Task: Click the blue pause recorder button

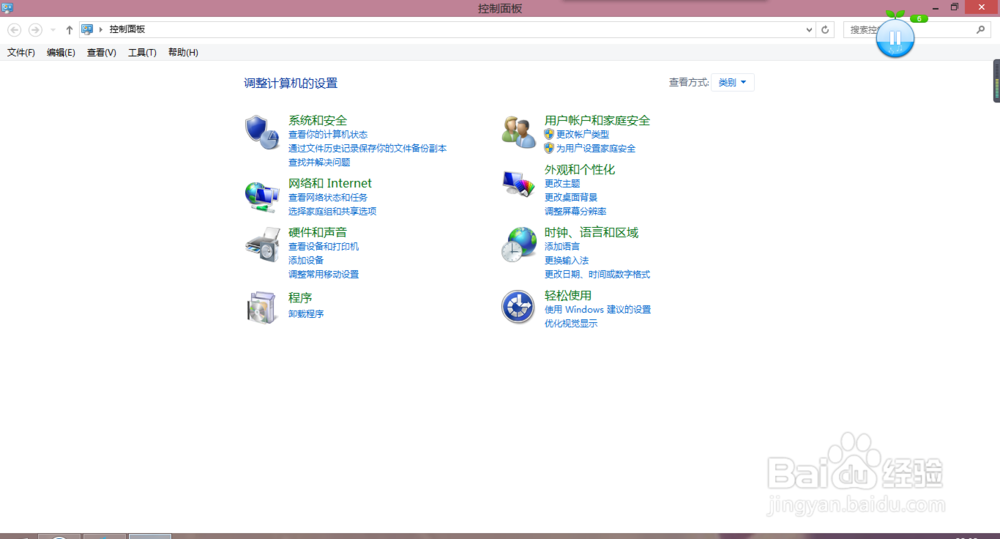Action: click(x=895, y=38)
